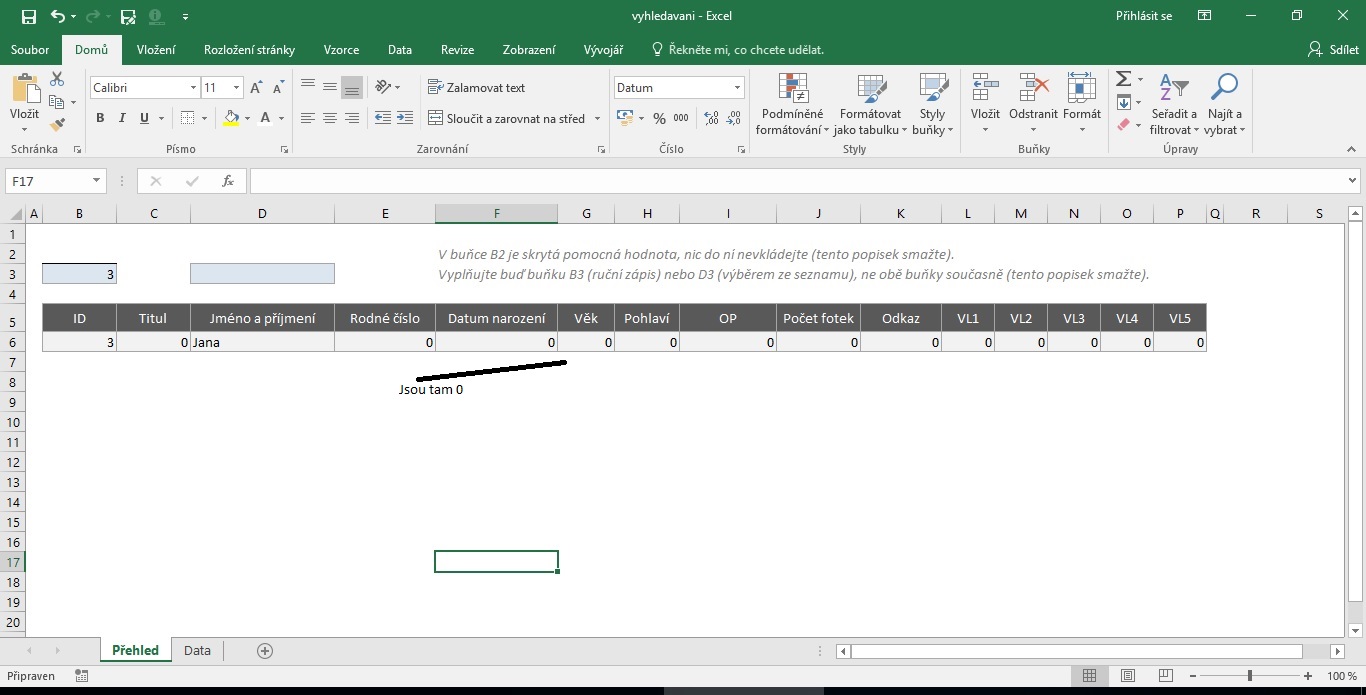Image resolution: width=1366 pixels, height=695 pixels.
Task: Click the Cut scissors icon
Action: coord(57,80)
